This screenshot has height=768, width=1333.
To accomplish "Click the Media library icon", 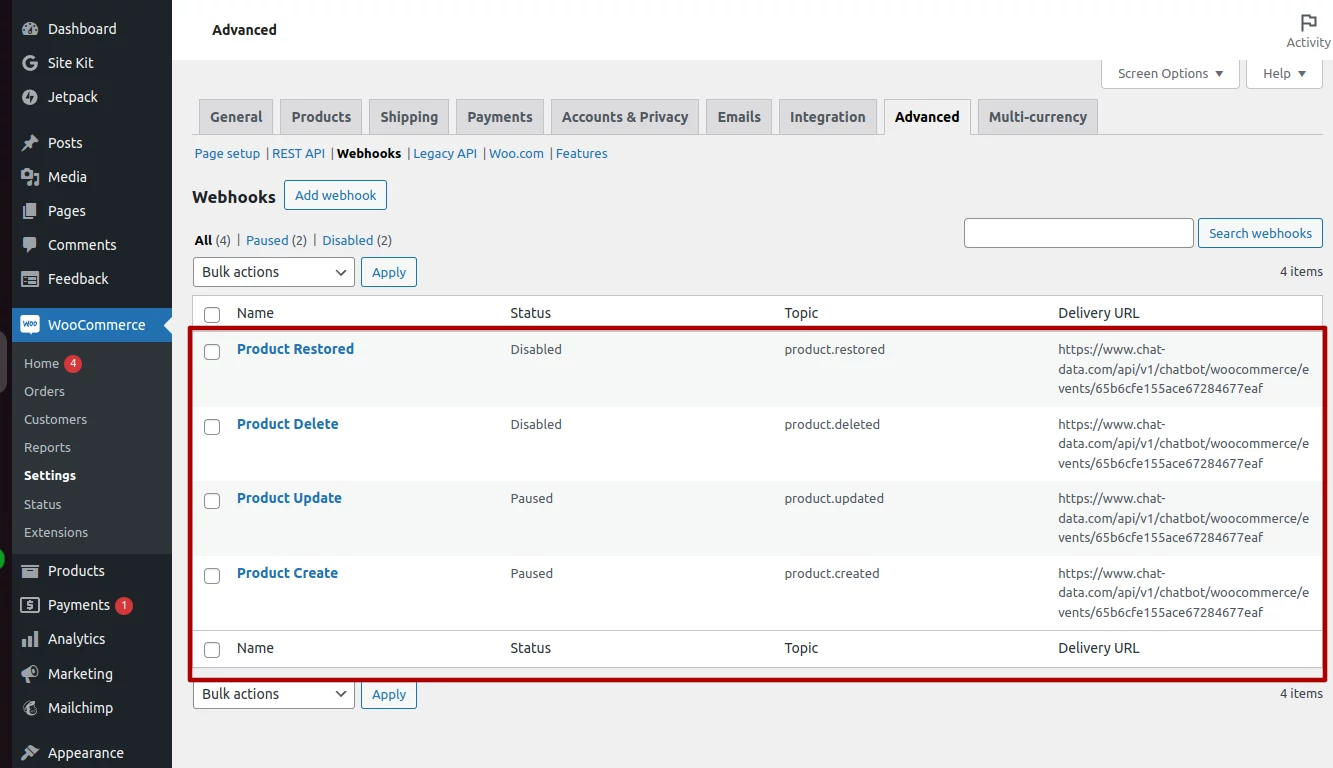I will click(x=30, y=177).
